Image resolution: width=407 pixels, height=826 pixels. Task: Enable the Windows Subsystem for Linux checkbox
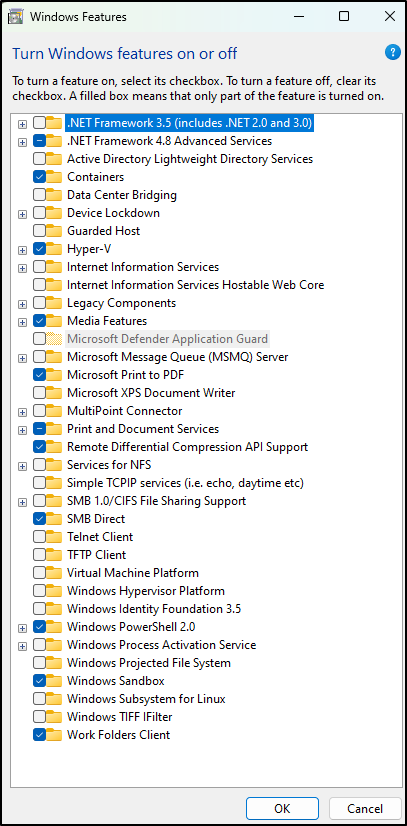click(x=39, y=699)
